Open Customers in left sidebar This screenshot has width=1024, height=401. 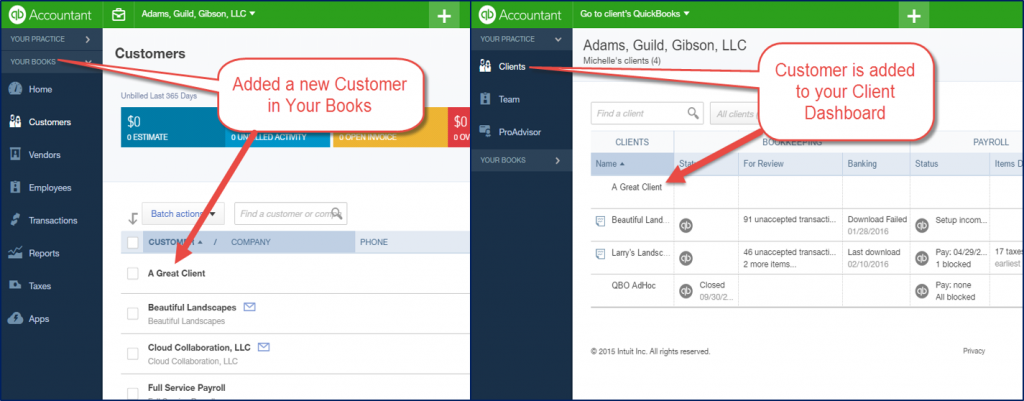[51, 122]
